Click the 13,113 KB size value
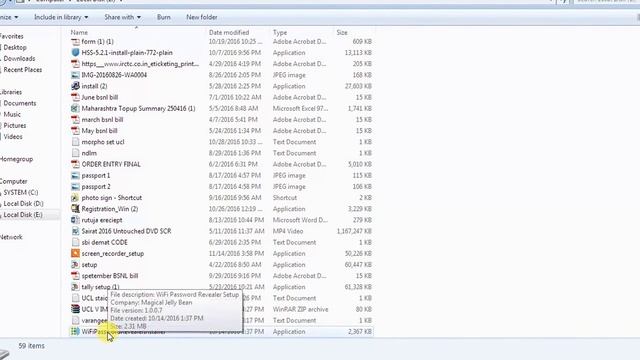The height and width of the screenshot is (360, 640). click(x=358, y=53)
